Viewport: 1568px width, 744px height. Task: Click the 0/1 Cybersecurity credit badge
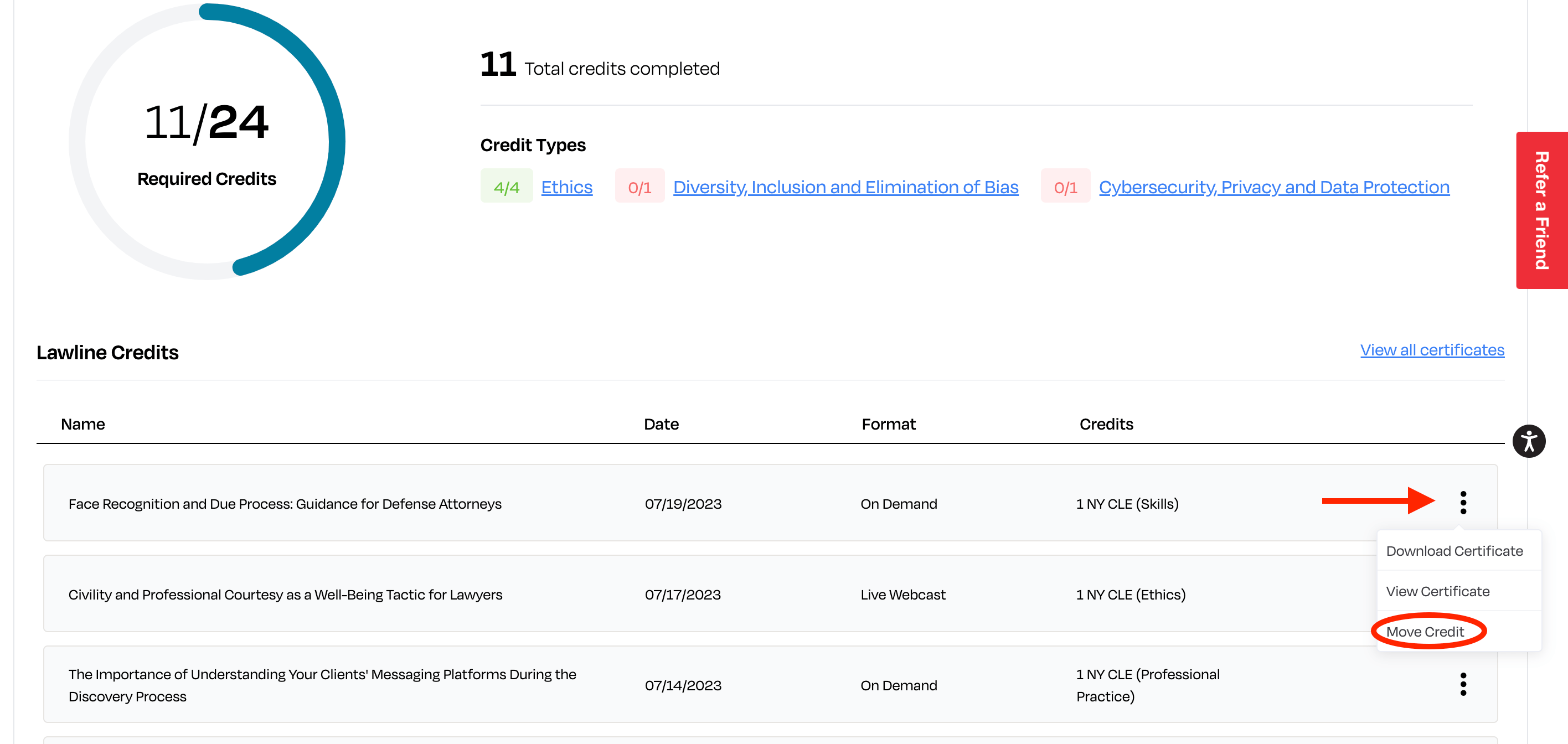1065,187
